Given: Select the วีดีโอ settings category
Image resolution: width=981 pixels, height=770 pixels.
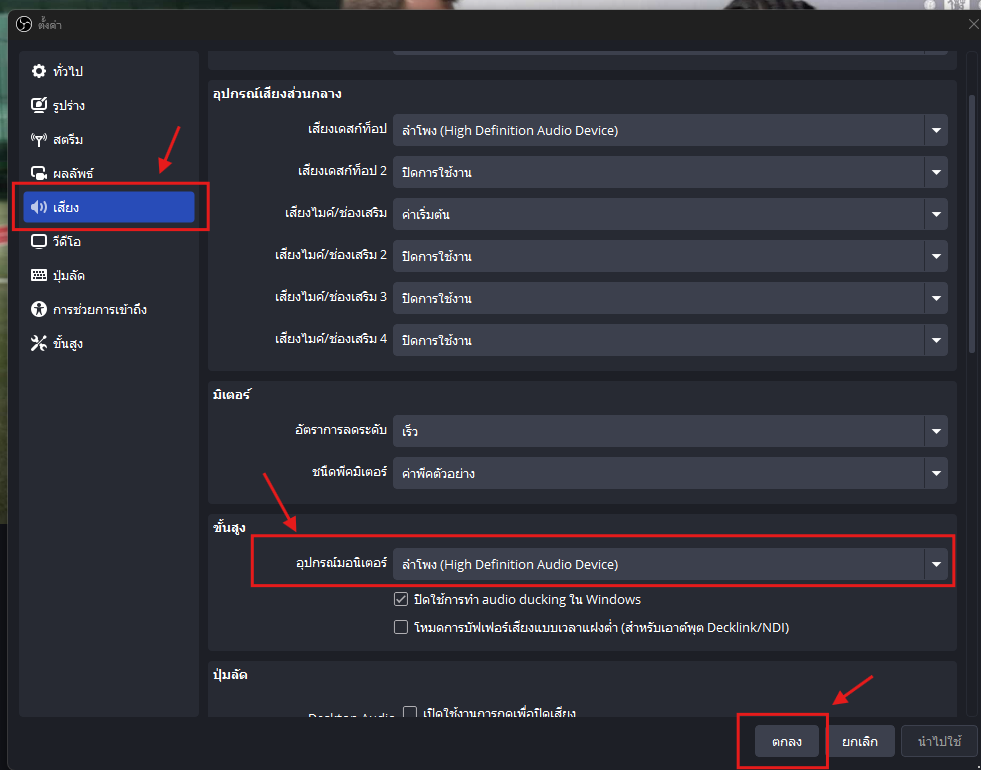Looking at the screenshot, I should tap(109, 241).
